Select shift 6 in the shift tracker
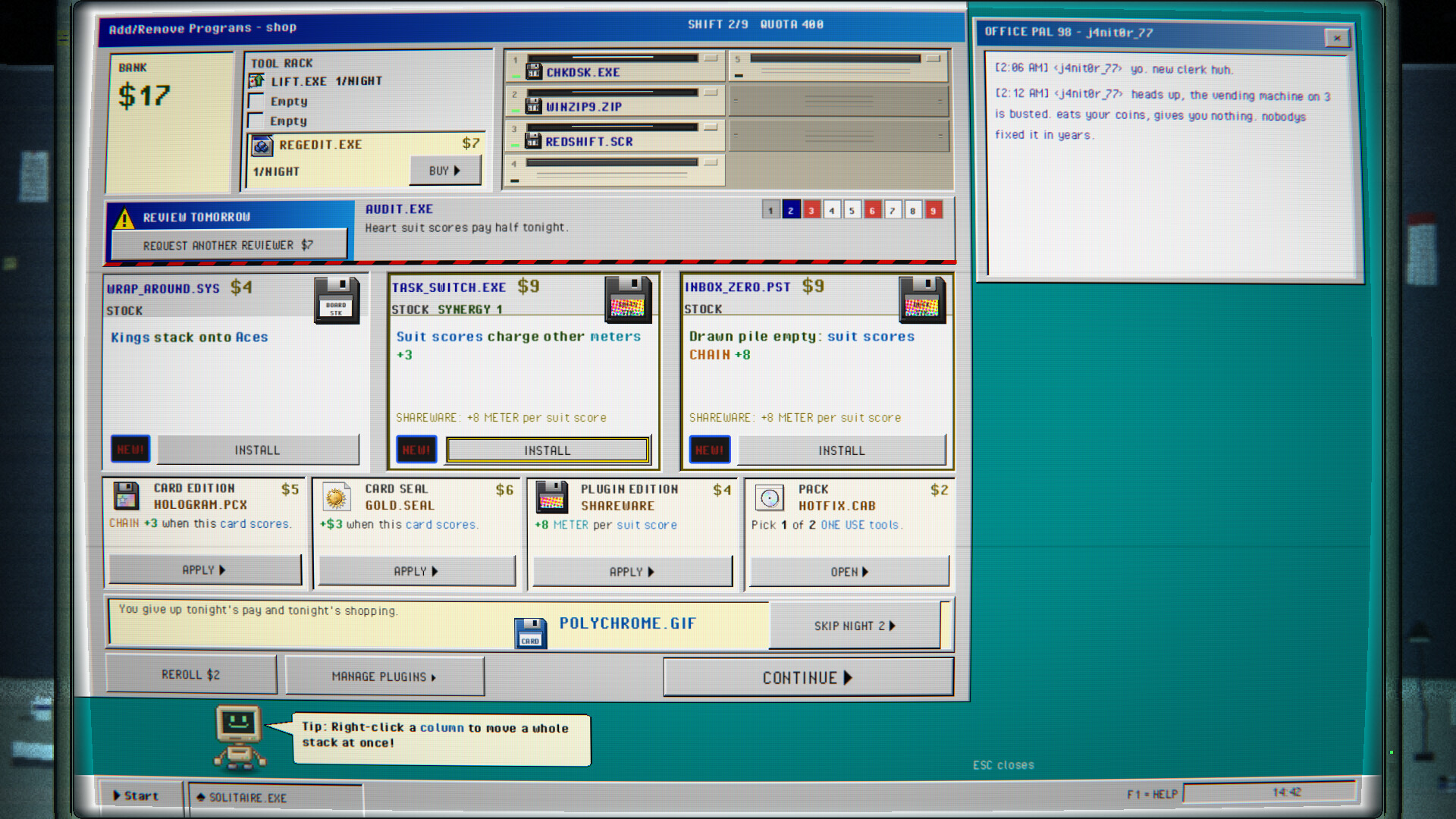 (873, 210)
